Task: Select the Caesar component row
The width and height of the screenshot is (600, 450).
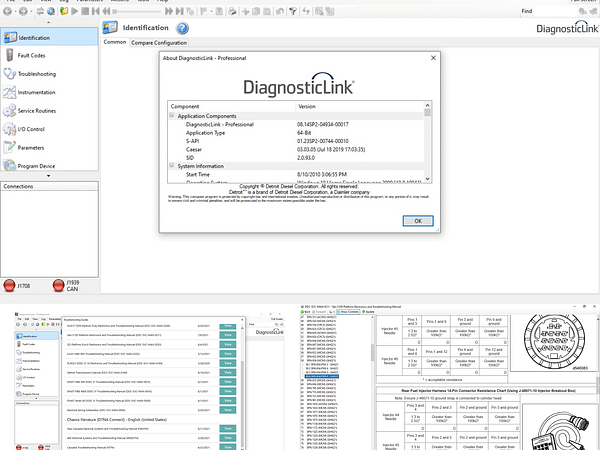Action: click(x=297, y=150)
